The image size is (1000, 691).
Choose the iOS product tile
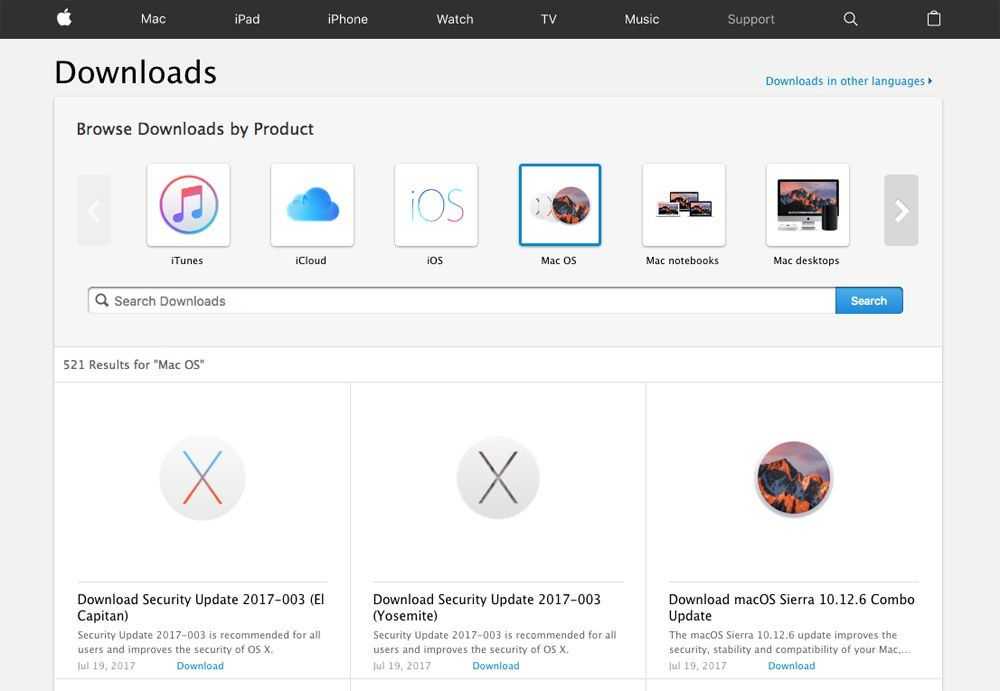point(436,205)
